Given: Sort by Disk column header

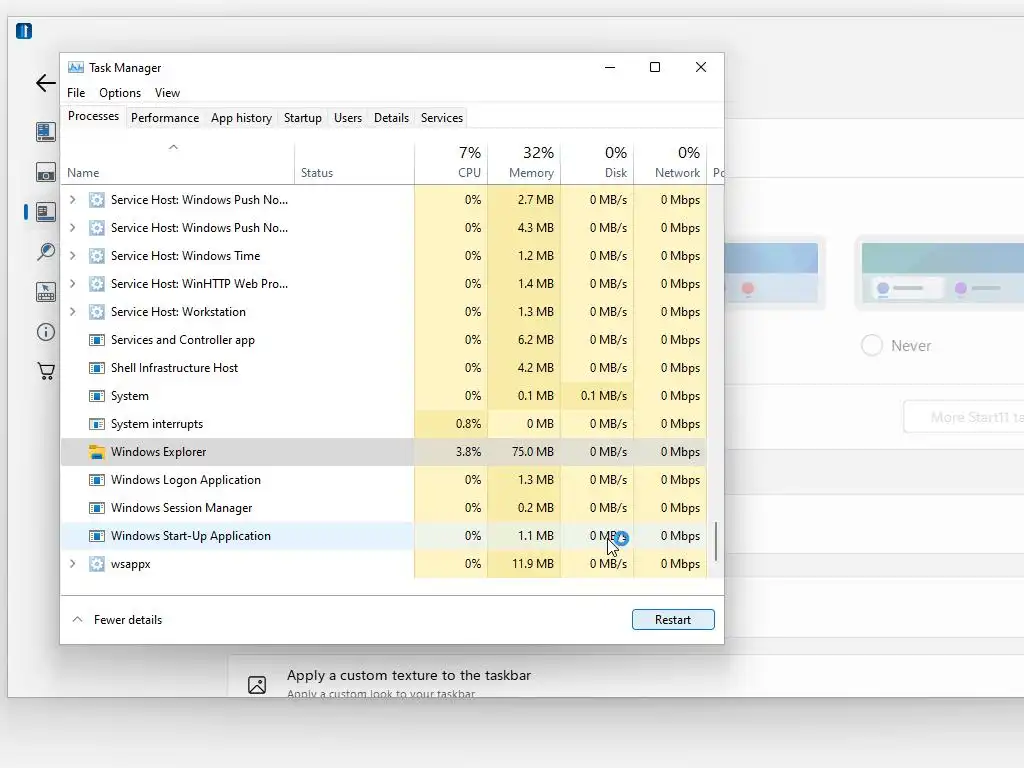Looking at the screenshot, I should [597, 163].
